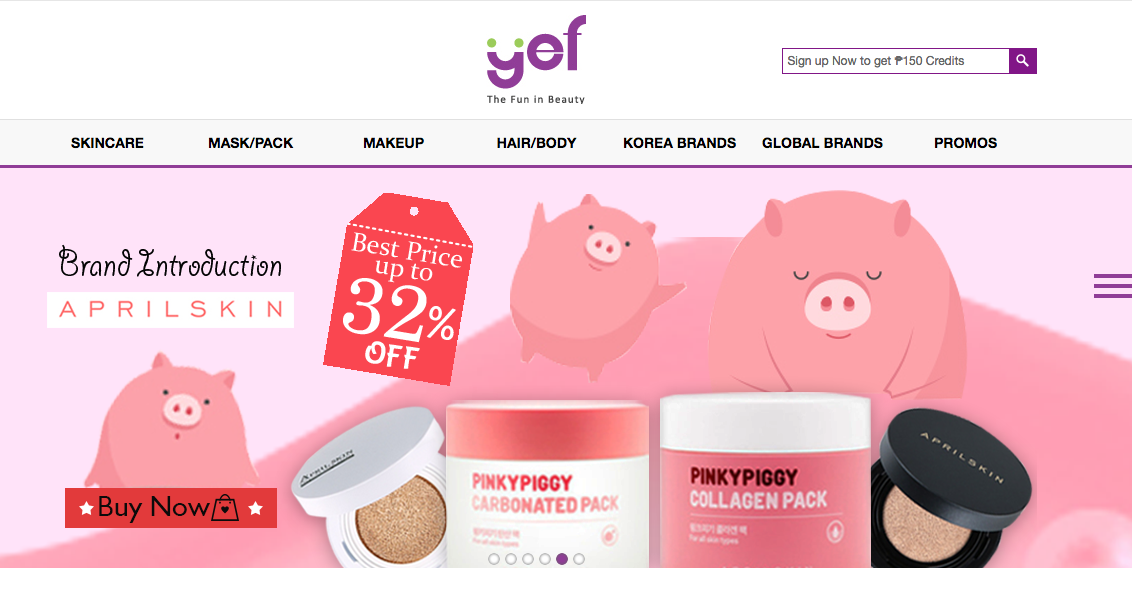Select the fourth carousel dot
This screenshot has width=1132, height=595.
click(x=545, y=559)
